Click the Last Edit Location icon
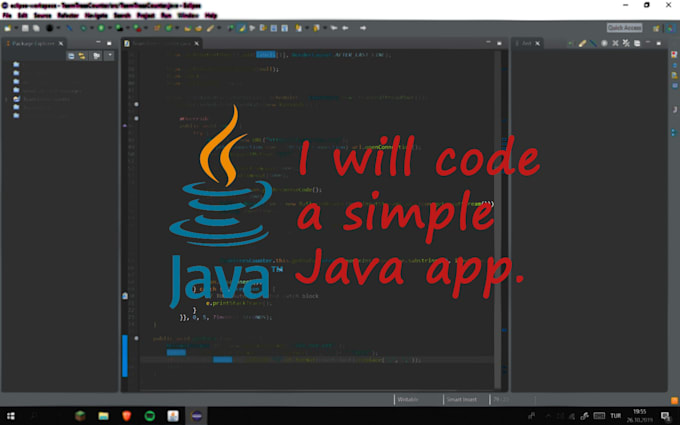This screenshot has height=425, width=680. tap(334, 28)
